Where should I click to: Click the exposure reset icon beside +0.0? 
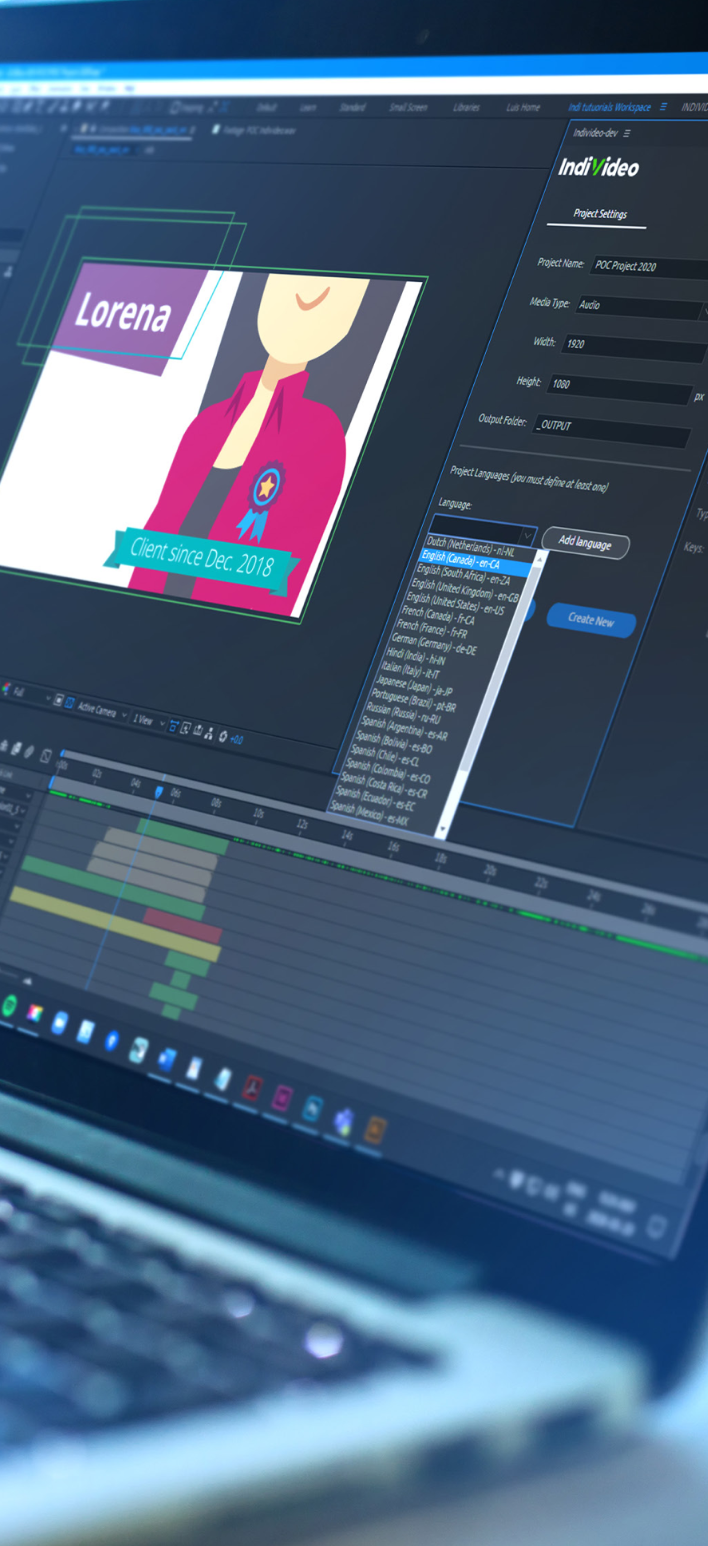223,735
